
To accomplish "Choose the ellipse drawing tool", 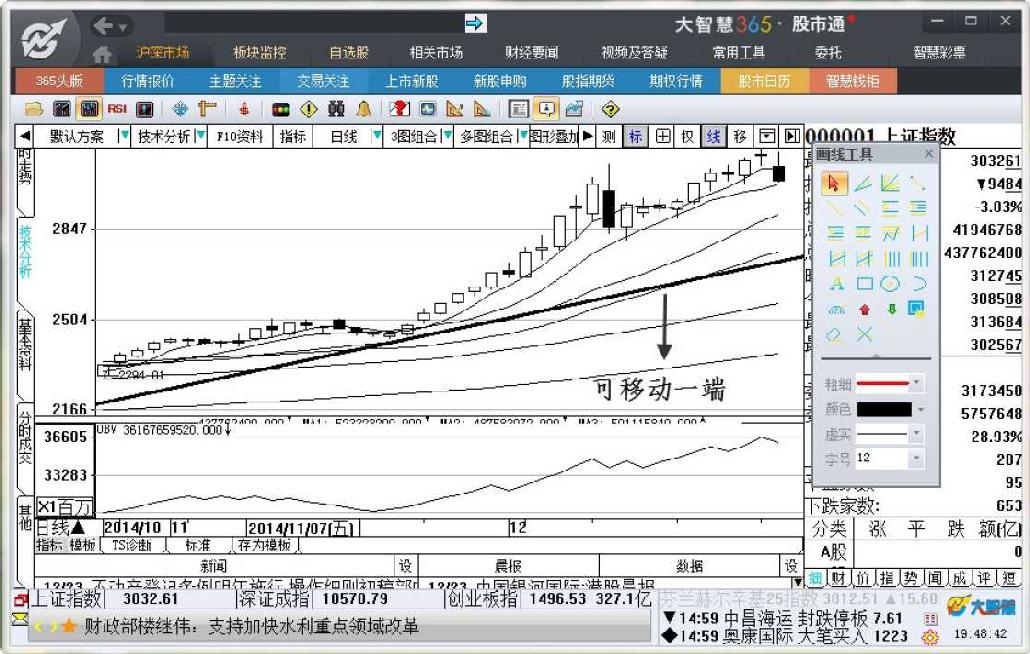I will pos(890,284).
